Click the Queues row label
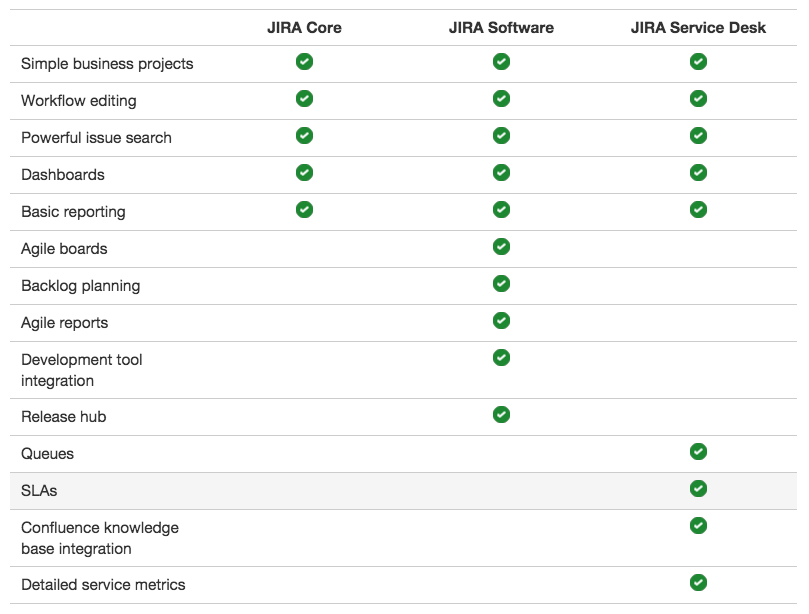 [x=47, y=454]
